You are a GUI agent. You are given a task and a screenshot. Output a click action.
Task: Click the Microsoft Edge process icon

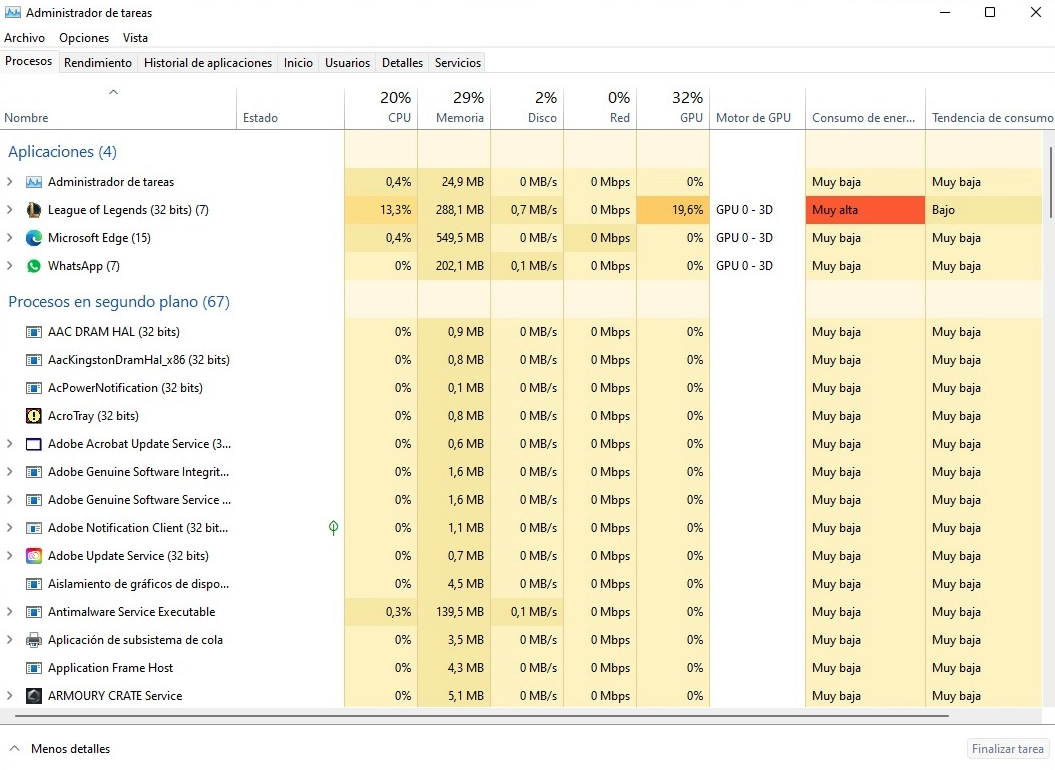pos(34,238)
